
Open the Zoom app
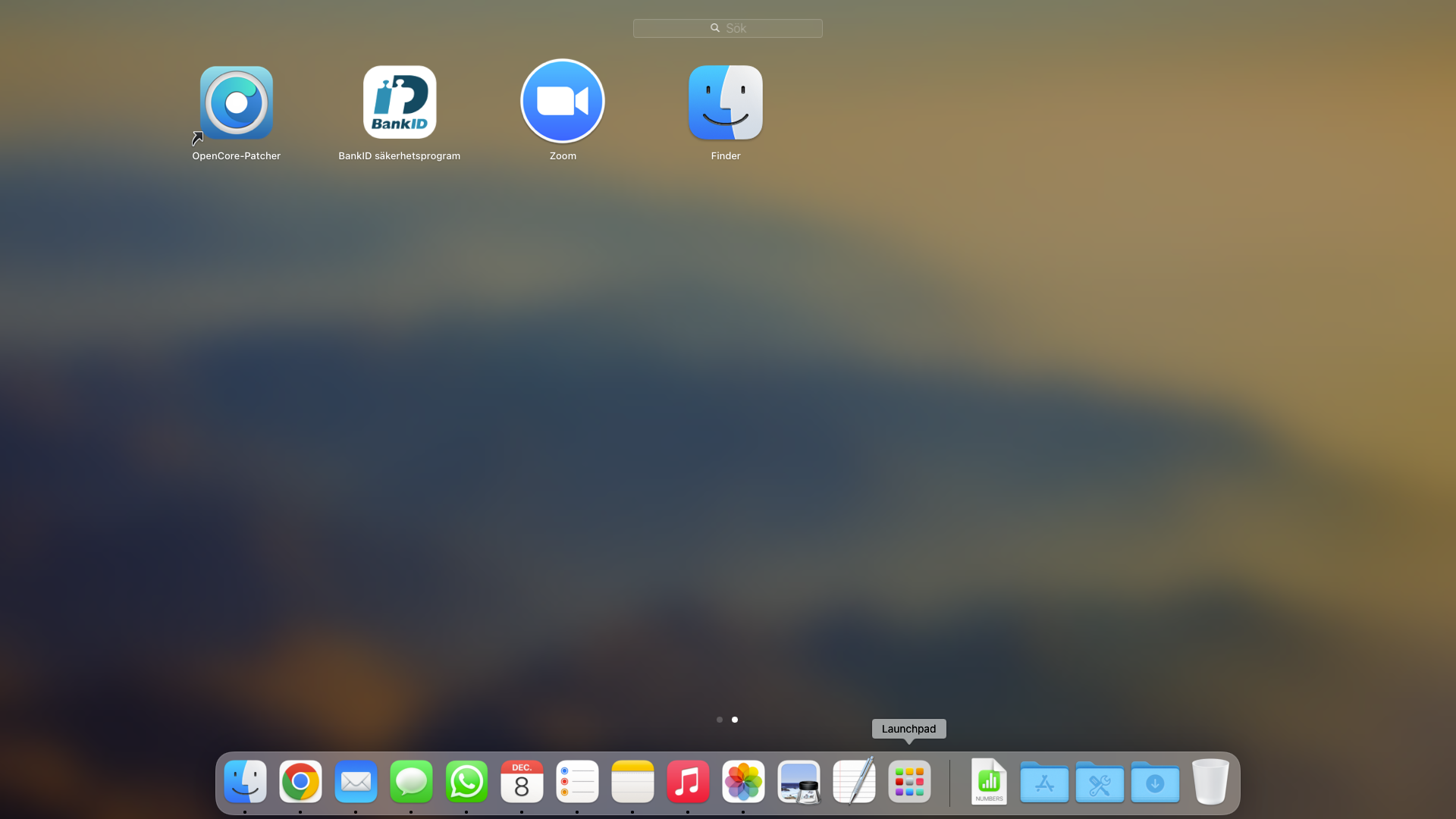563,102
